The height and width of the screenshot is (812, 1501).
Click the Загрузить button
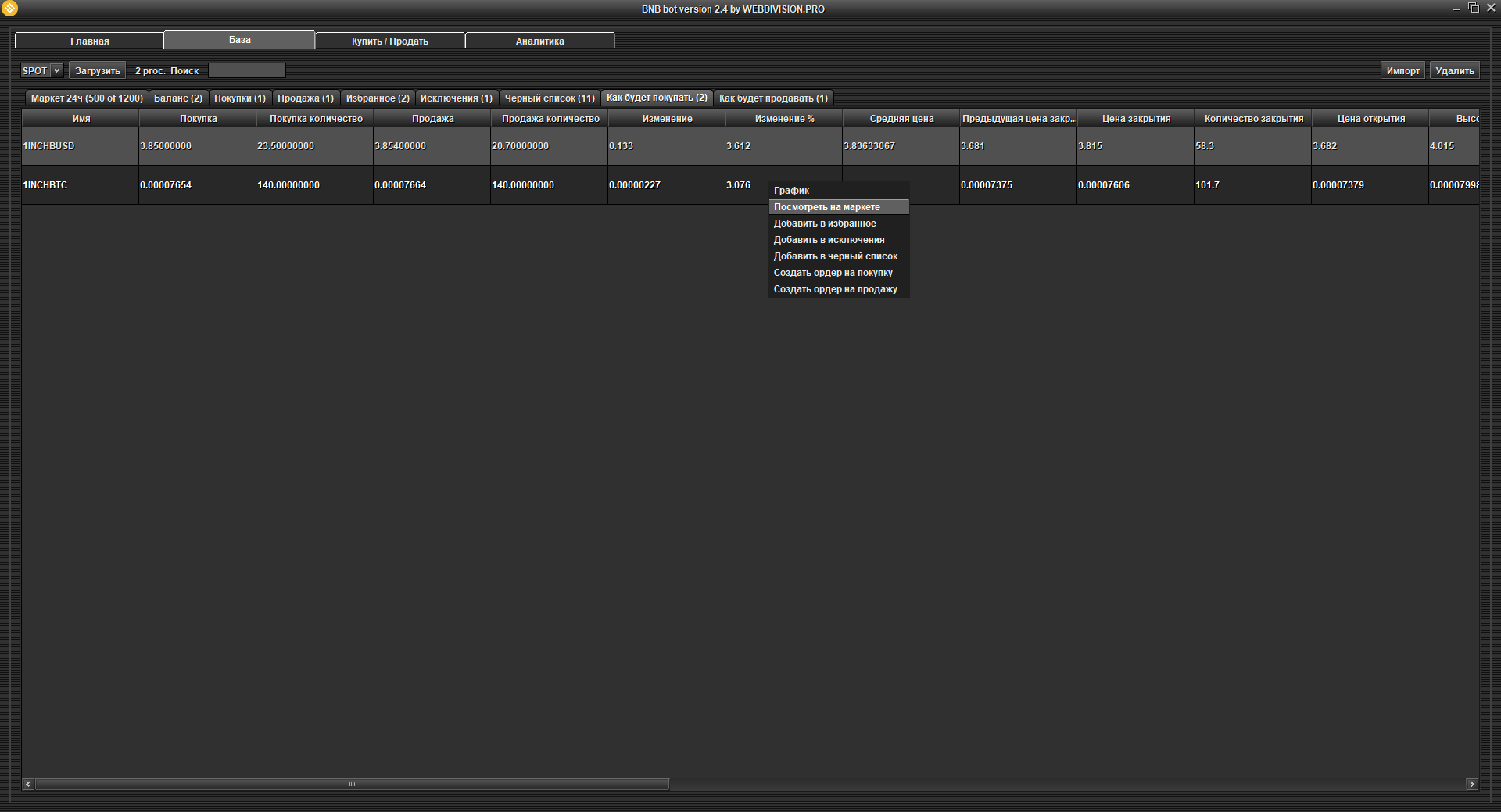click(97, 70)
